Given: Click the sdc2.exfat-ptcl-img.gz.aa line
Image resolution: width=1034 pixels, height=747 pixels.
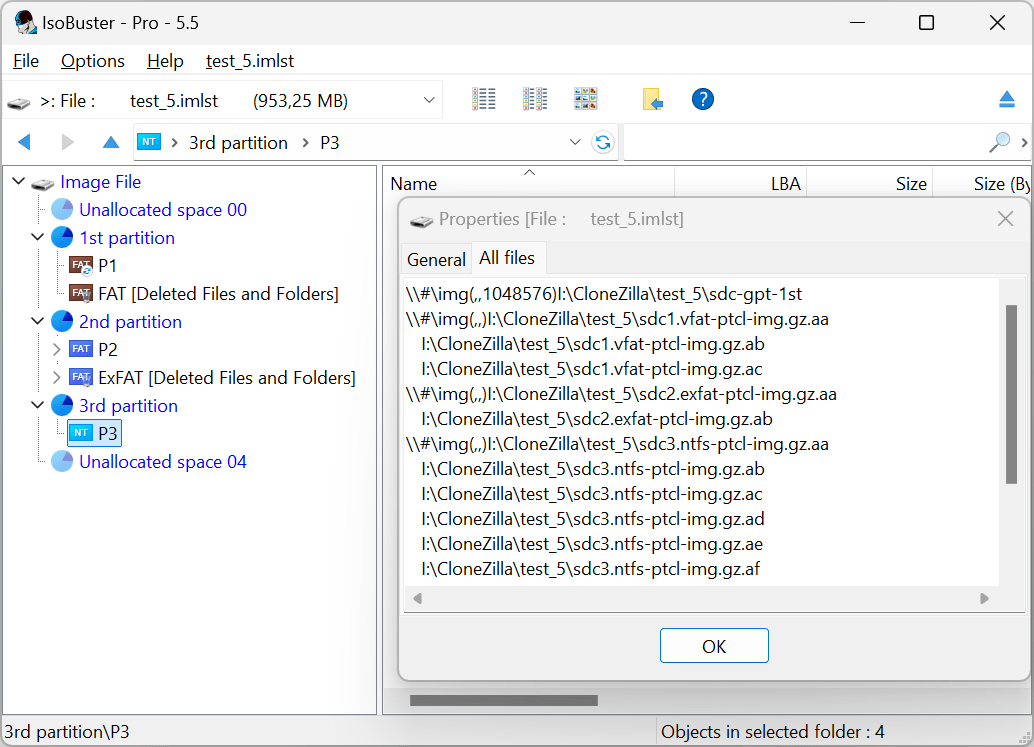Looking at the screenshot, I should 621,394.
